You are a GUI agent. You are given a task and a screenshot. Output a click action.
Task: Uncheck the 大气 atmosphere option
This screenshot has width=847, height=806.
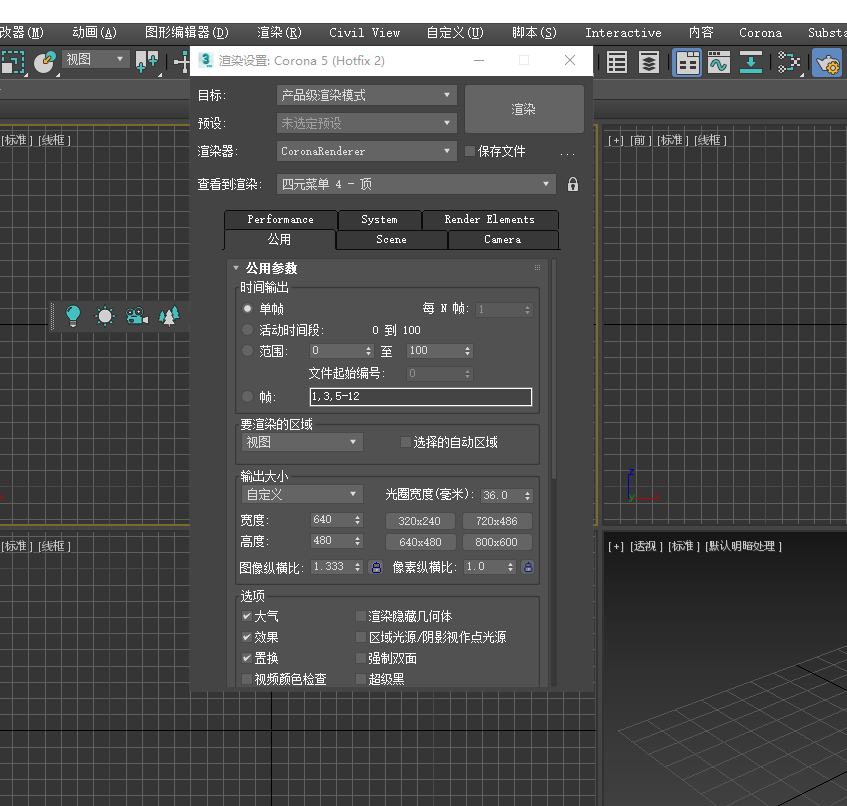pyautogui.click(x=247, y=616)
